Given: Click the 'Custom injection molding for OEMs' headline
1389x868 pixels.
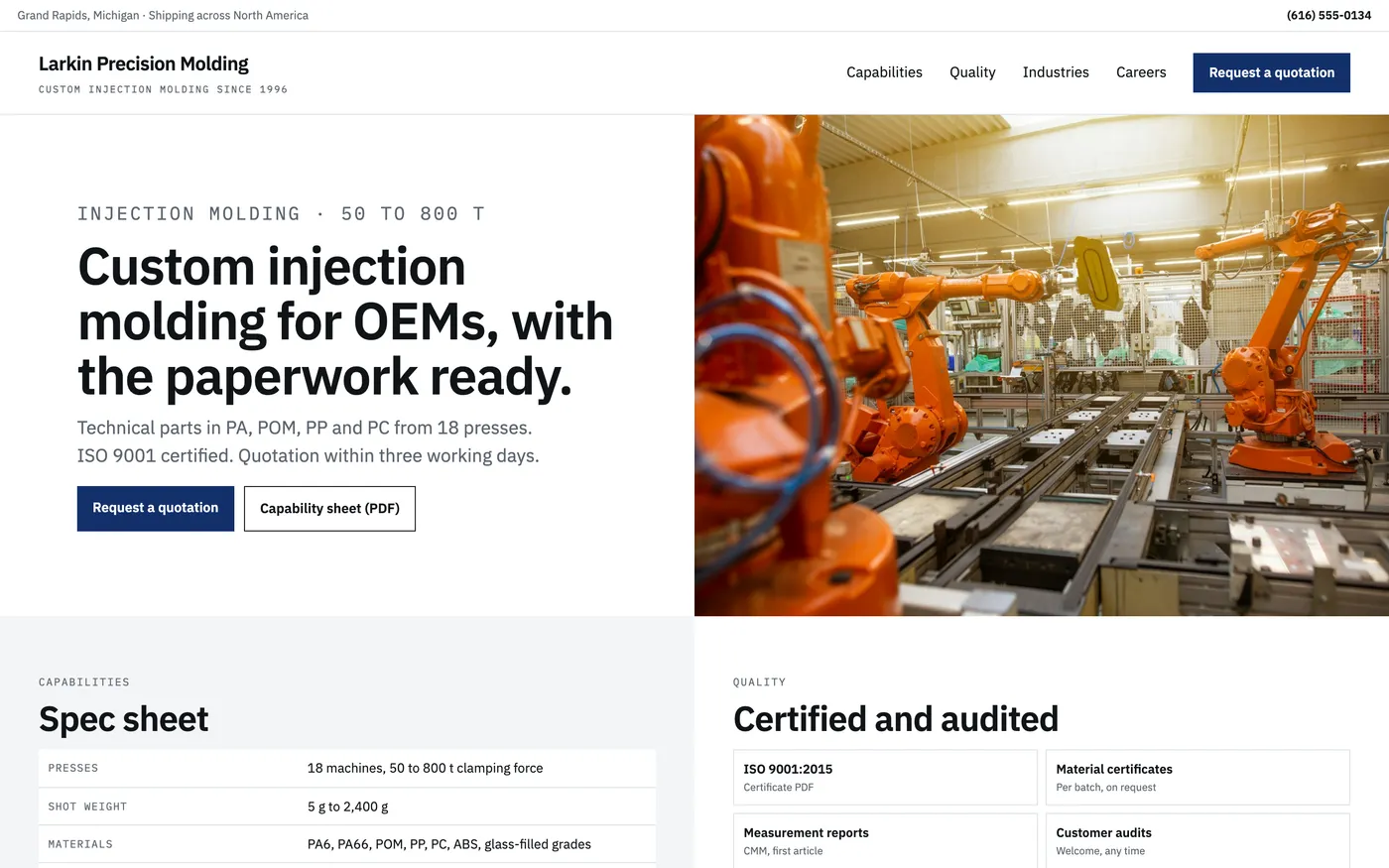Looking at the screenshot, I should pyautogui.click(x=345, y=321).
